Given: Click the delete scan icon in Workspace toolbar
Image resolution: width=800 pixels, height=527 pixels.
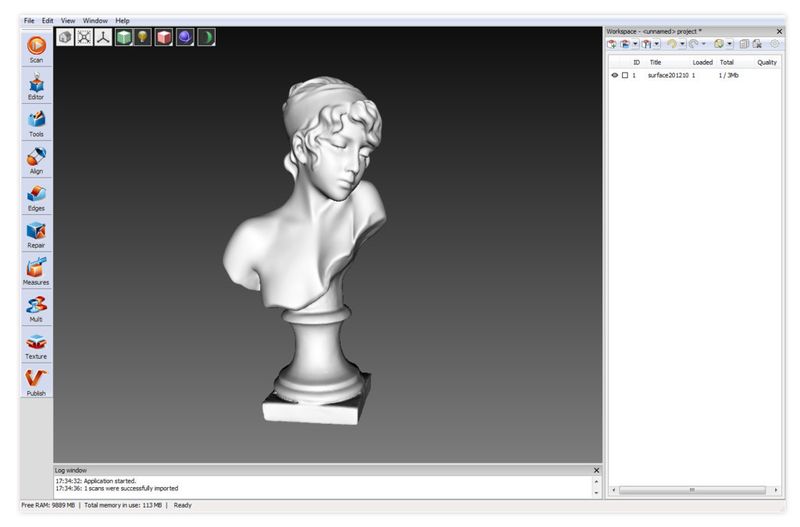Looking at the screenshot, I should point(757,44).
